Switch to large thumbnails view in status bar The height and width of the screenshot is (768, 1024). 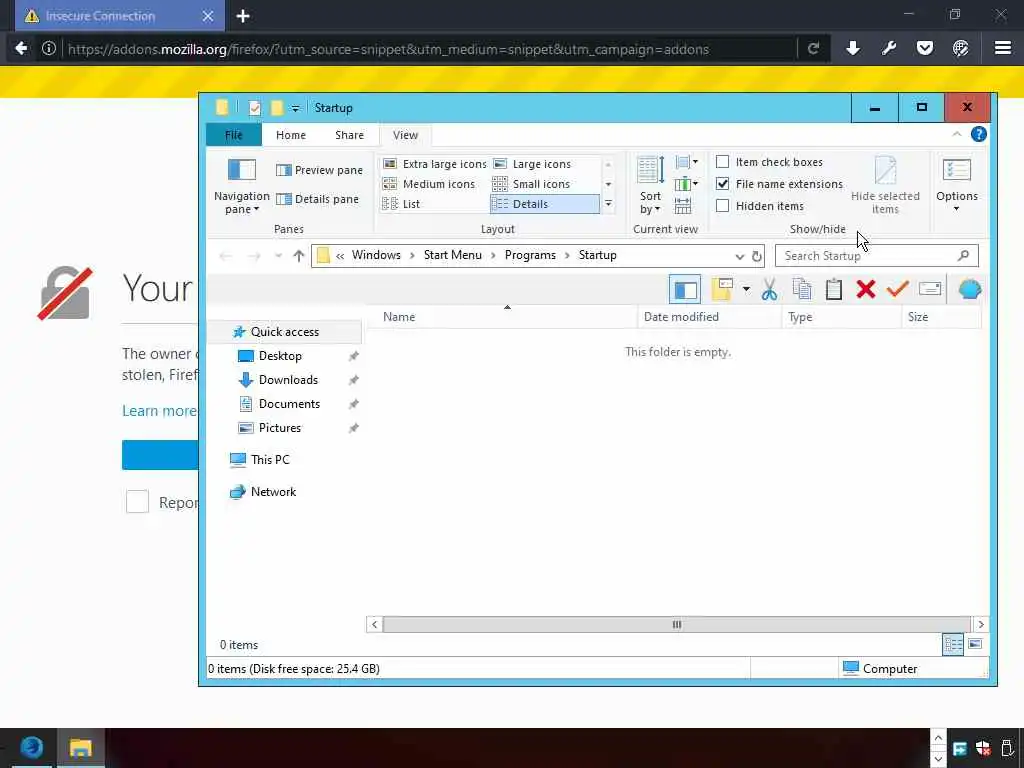click(975, 645)
